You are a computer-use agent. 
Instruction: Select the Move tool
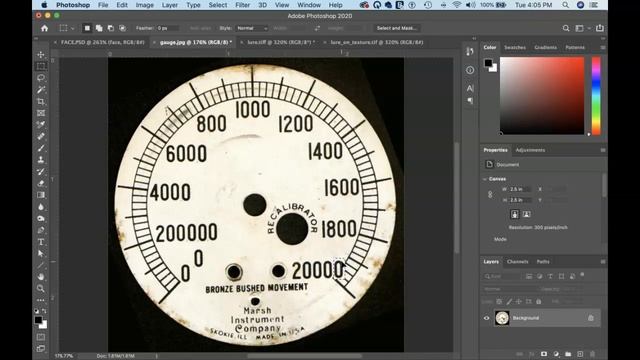tap(41, 55)
